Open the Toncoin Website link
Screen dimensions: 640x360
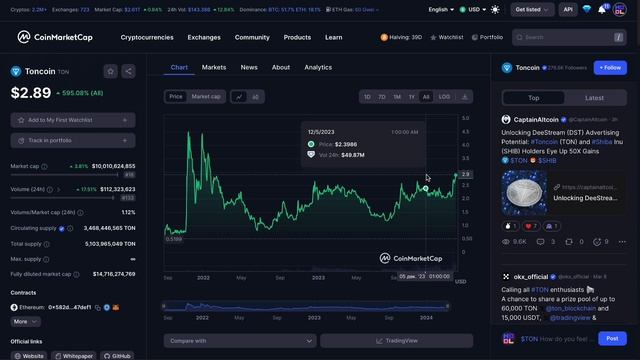29,356
